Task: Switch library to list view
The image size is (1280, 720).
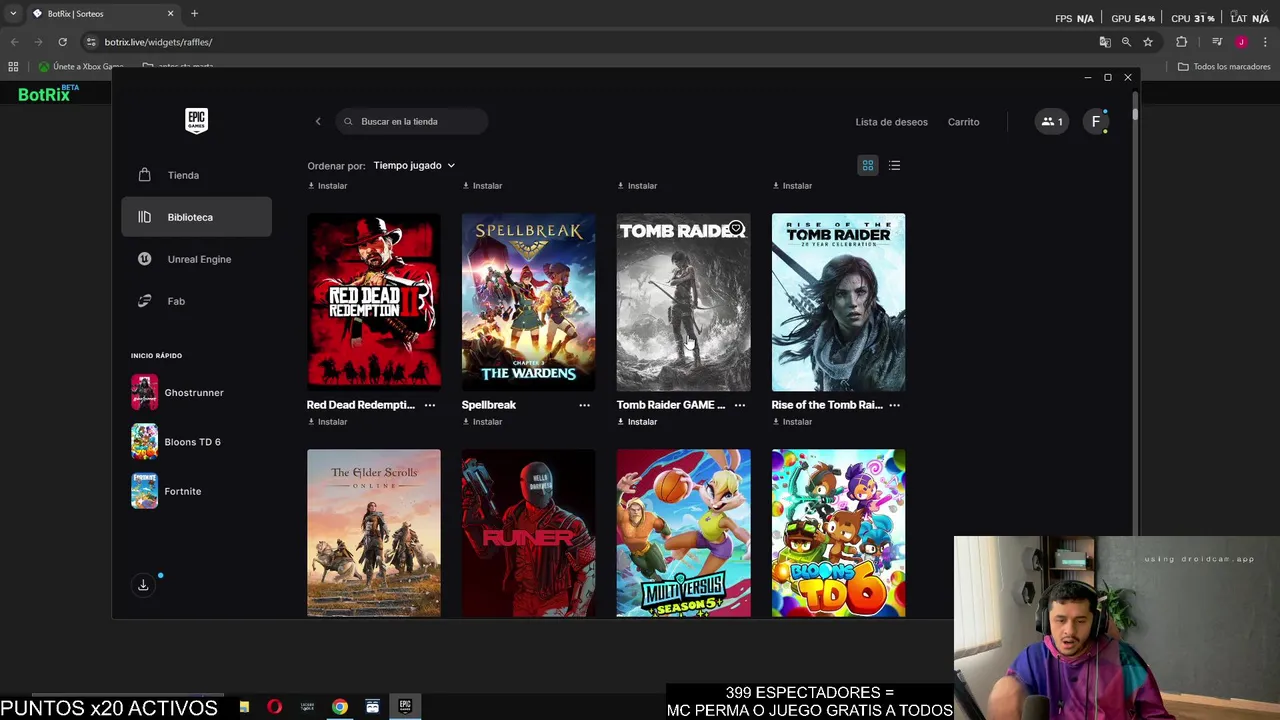Action: 894,166
